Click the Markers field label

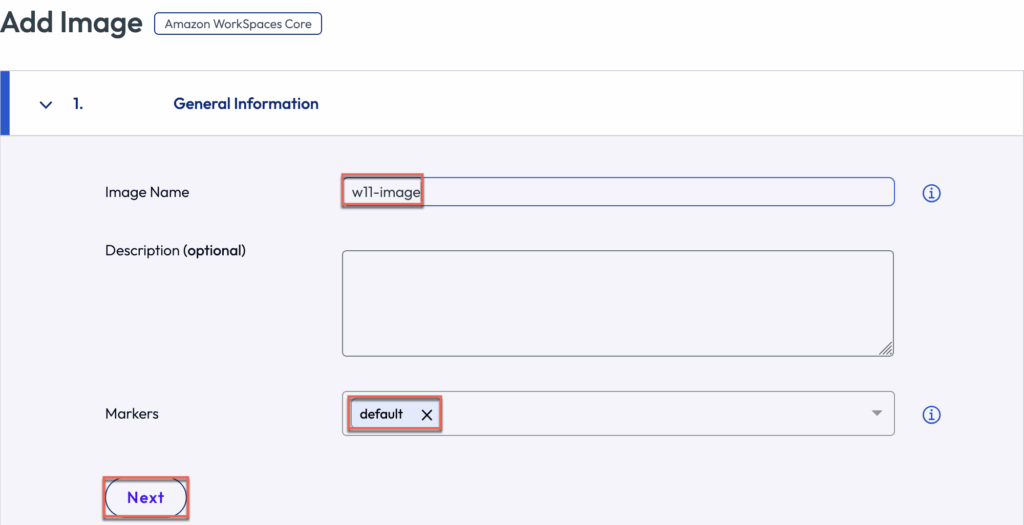(x=132, y=413)
